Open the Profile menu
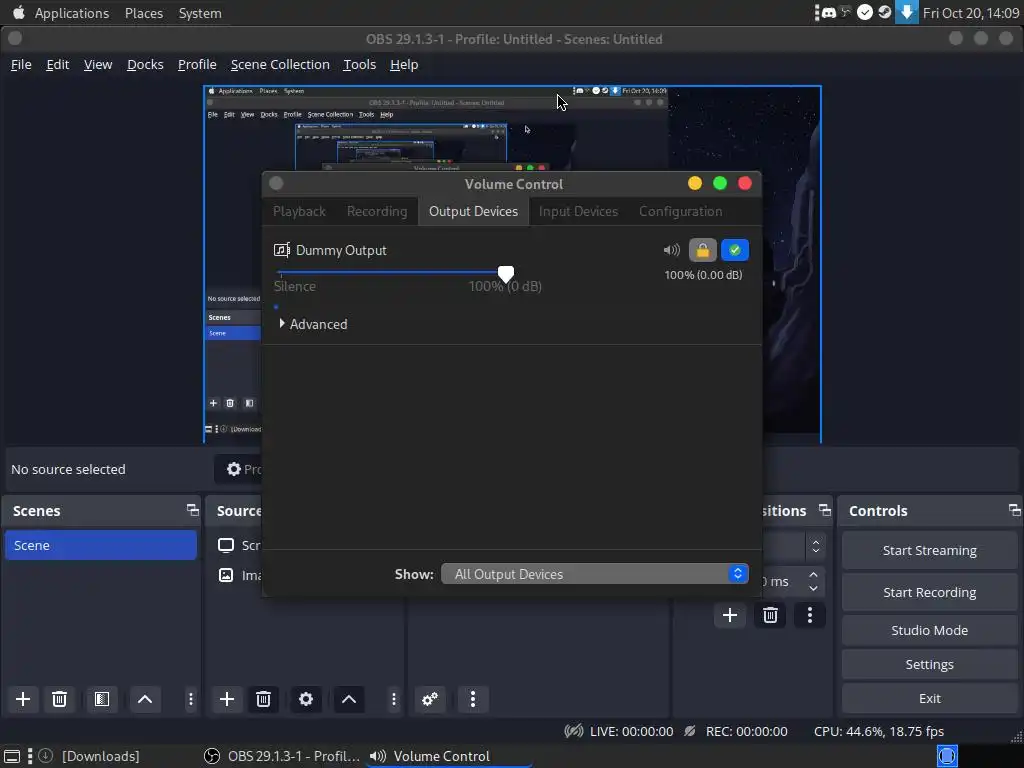The image size is (1024, 768). [x=197, y=65]
